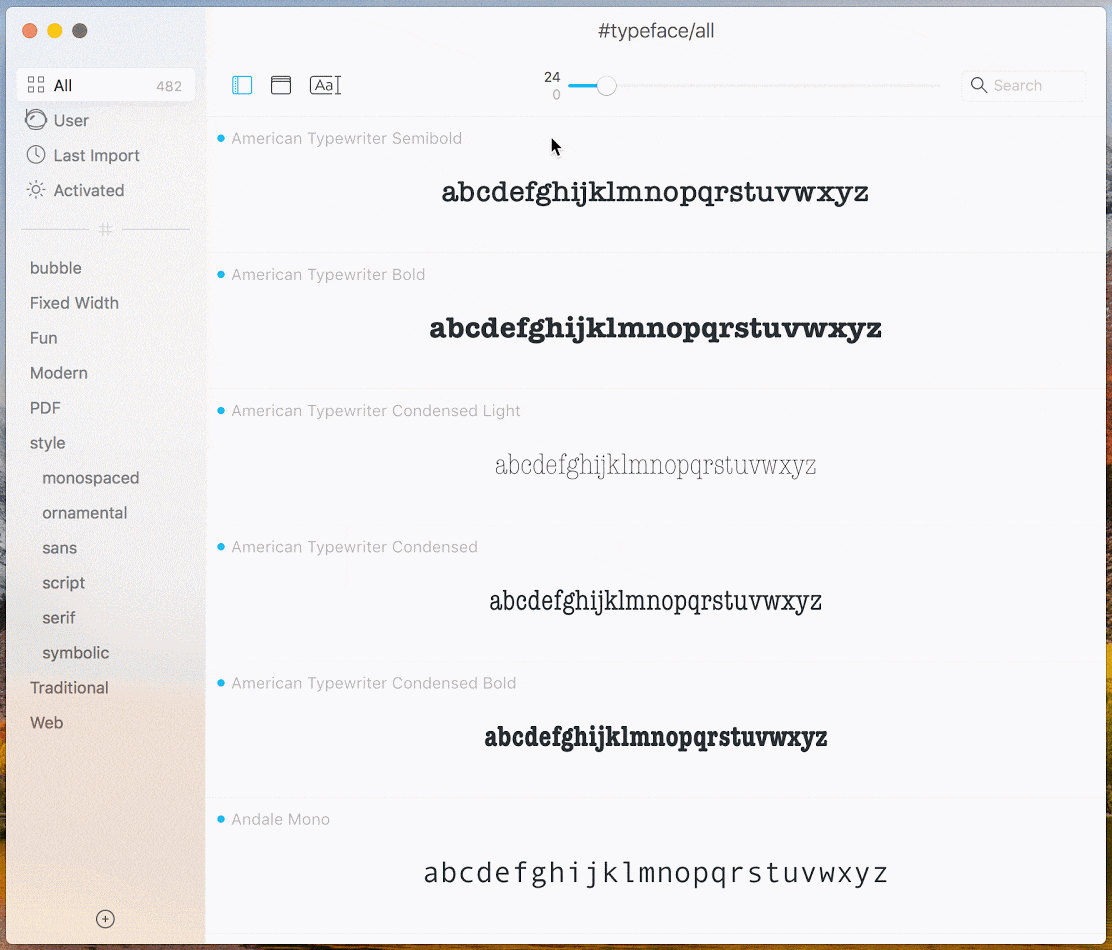The width and height of the screenshot is (1112, 950).
Task: Select the monospaced subtag
Action: point(91,477)
